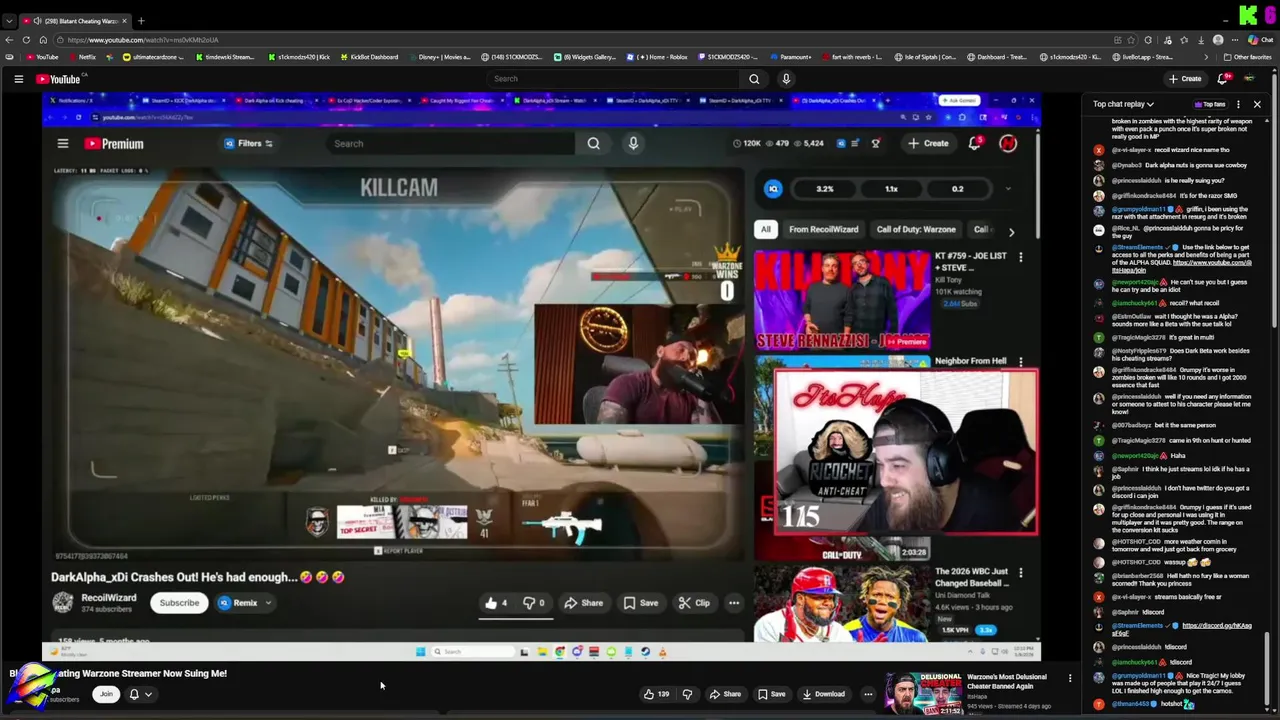Open the YouTube notifications bell

1222,79
